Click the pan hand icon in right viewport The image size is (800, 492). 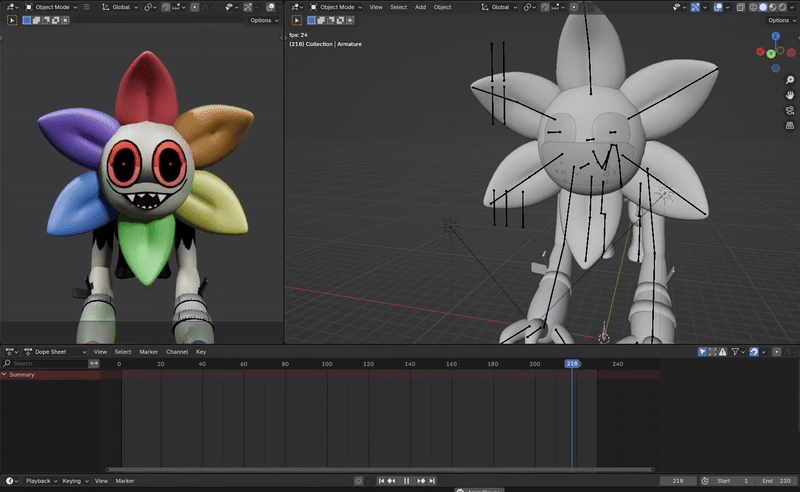pos(790,95)
